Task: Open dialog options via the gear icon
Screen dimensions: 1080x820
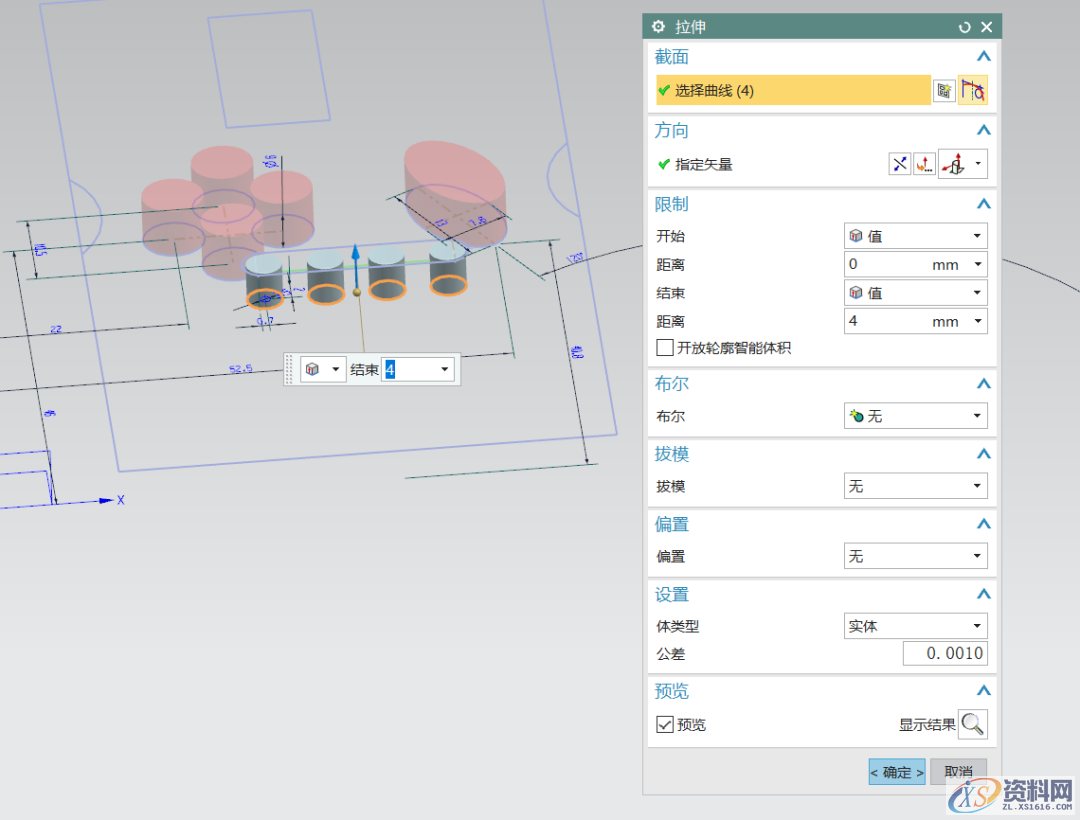Action: [x=658, y=27]
